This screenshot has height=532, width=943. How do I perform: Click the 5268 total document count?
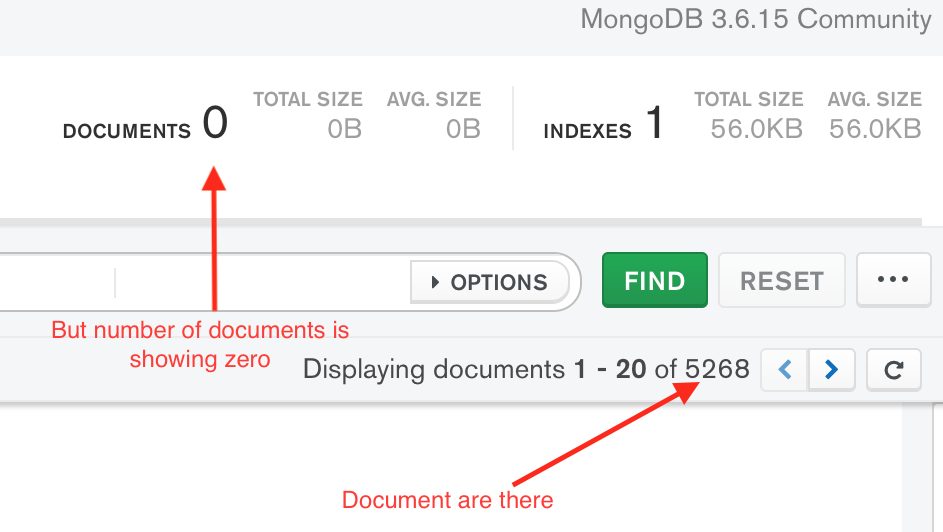717,370
